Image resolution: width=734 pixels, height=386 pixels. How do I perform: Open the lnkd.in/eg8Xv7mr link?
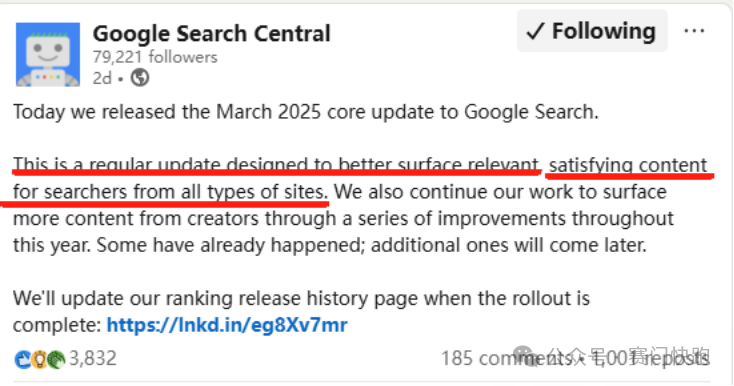(x=227, y=325)
